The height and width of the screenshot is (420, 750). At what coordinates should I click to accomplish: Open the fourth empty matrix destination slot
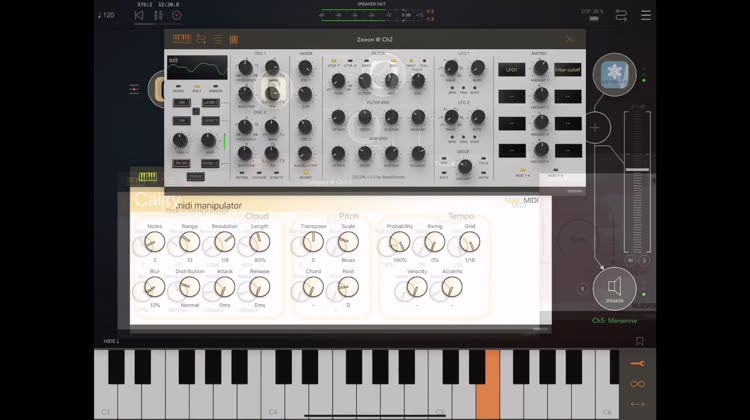568,151
